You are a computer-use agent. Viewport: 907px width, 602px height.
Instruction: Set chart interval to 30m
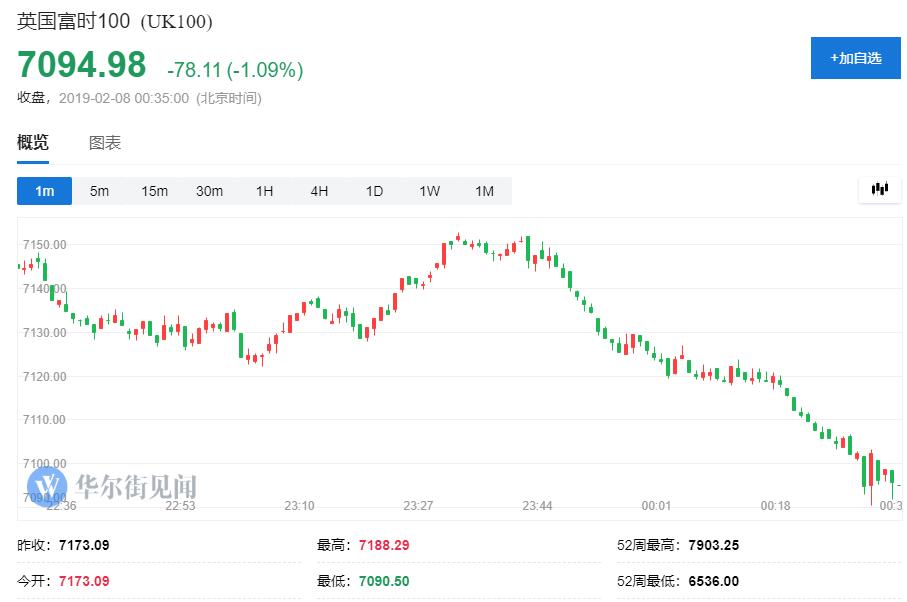[x=209, y=191]
